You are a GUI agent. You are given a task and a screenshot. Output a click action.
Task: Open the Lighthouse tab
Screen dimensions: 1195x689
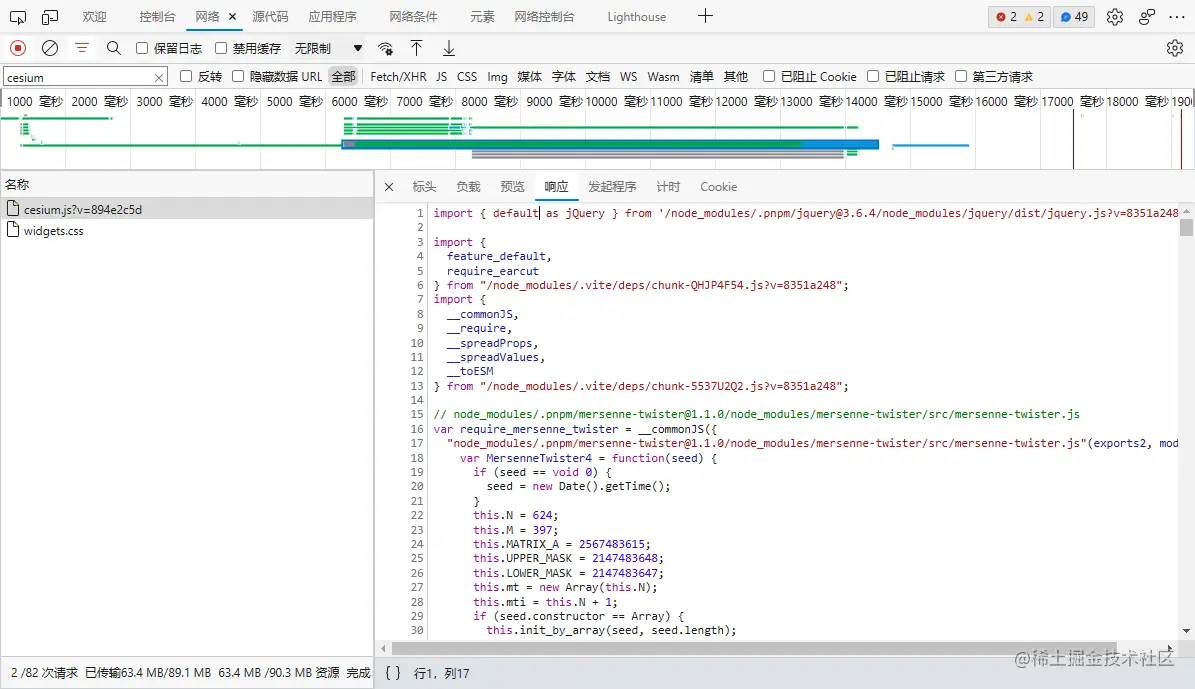tap(636, 17)
